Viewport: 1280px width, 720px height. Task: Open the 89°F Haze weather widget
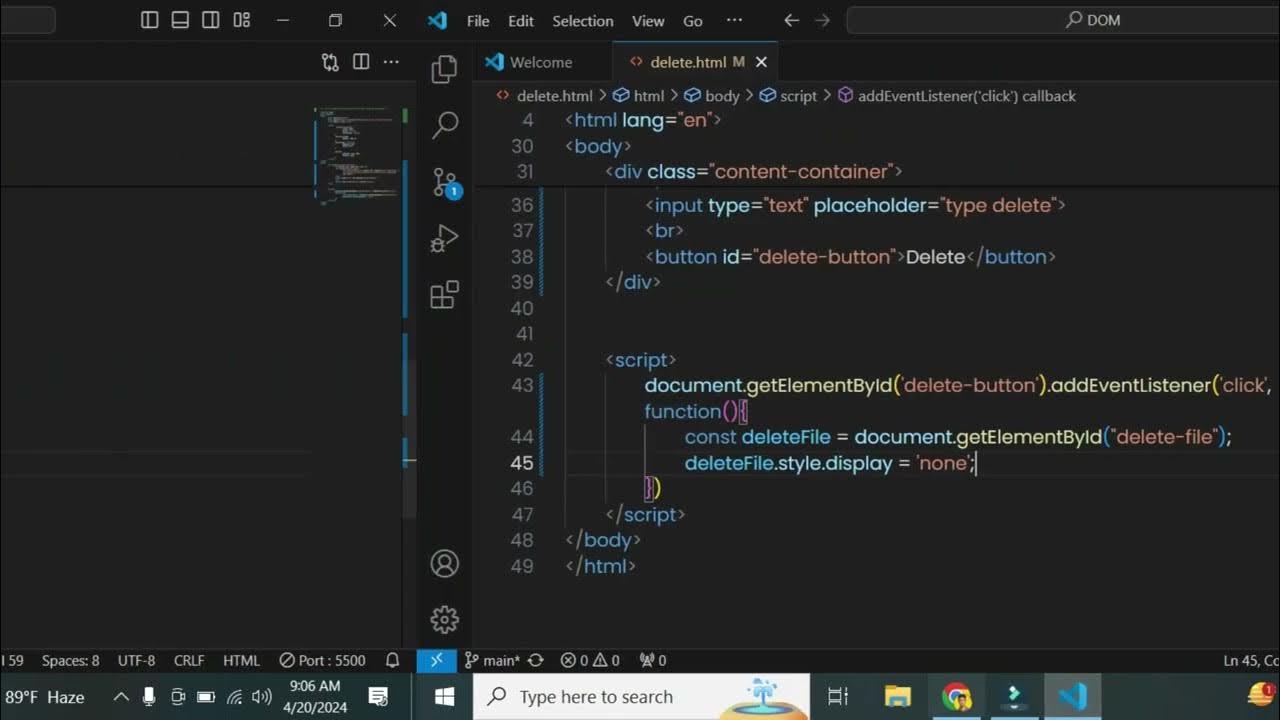[44, 697]
